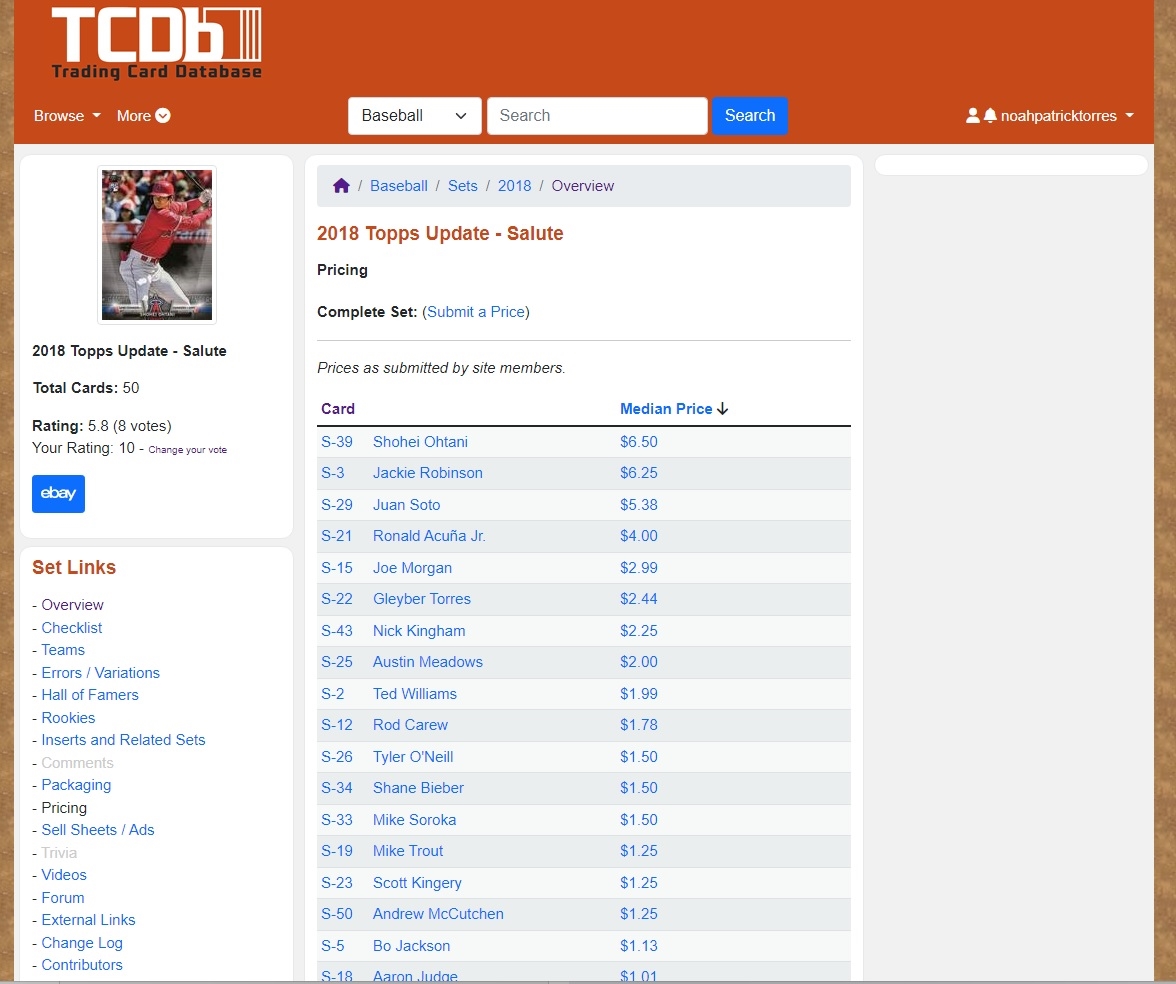Open the Baseball sport selector
The image size is (1176, 984).
tap(415, 116)
